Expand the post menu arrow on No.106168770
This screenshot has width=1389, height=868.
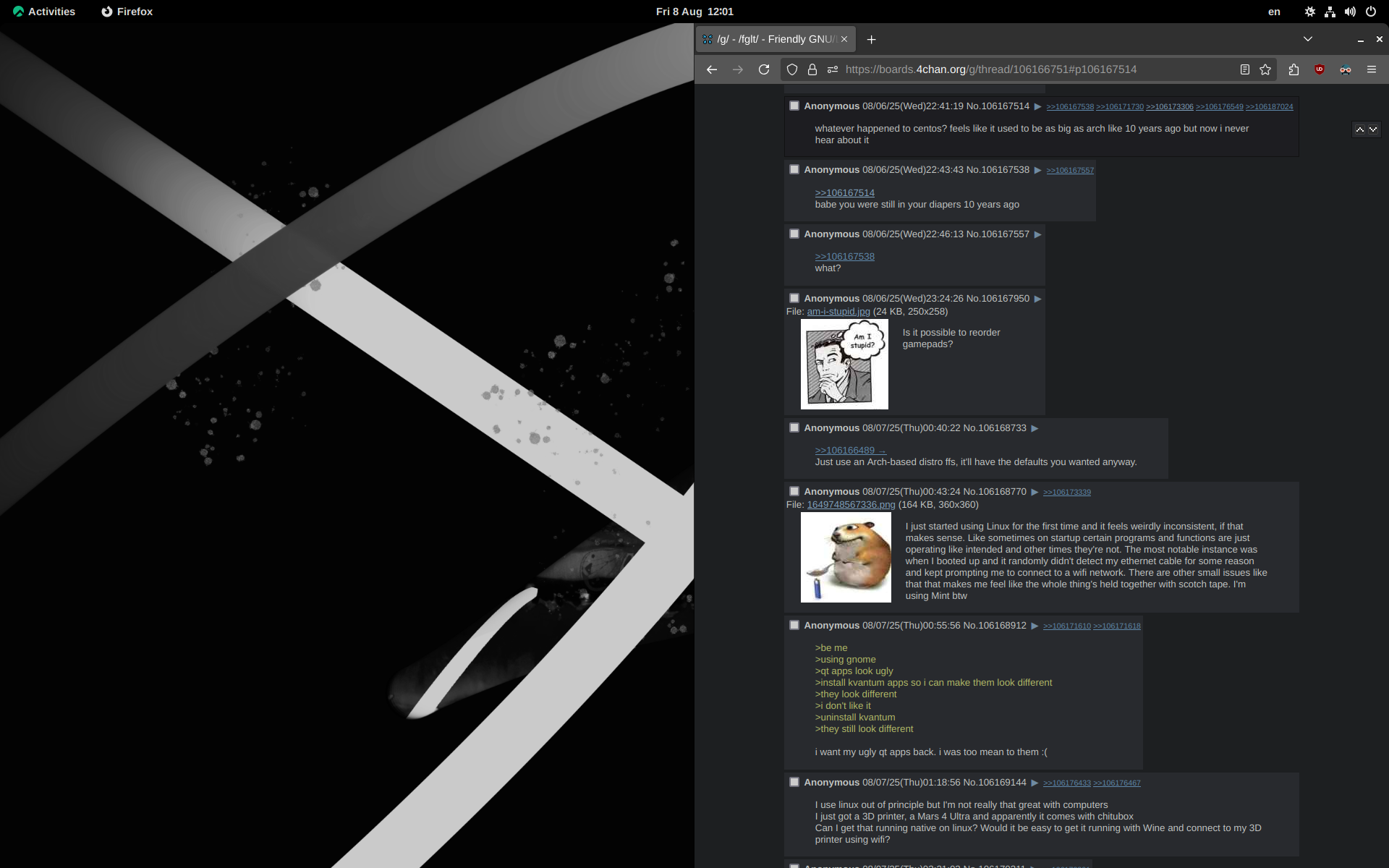[x=1035, y=492]
